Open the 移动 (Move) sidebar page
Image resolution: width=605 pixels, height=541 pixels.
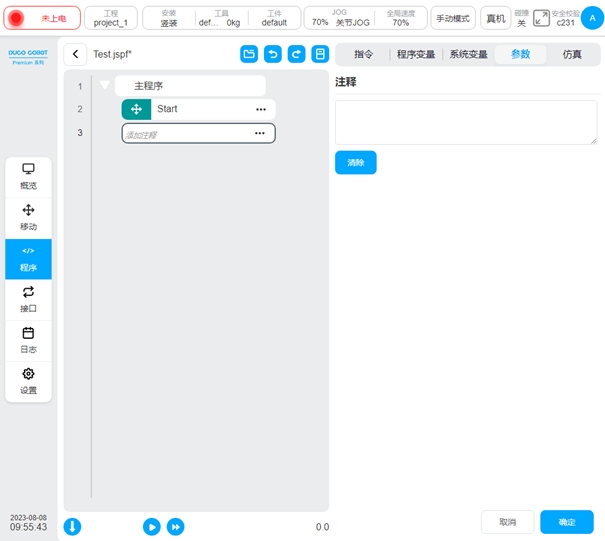click(28, 217)
